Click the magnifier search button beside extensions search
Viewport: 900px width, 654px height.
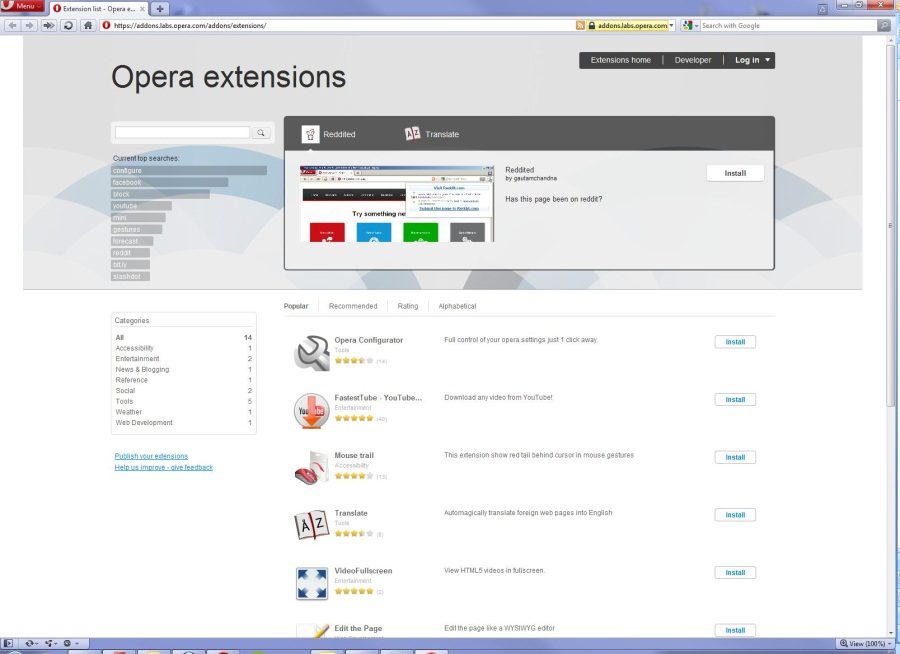261,132
